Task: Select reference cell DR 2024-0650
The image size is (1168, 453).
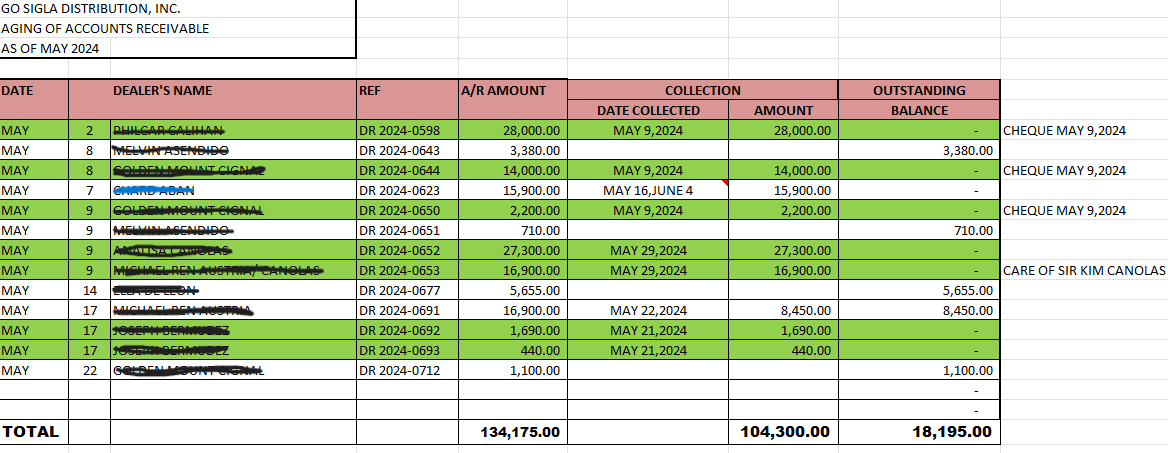Action: [x=407, y=210]
